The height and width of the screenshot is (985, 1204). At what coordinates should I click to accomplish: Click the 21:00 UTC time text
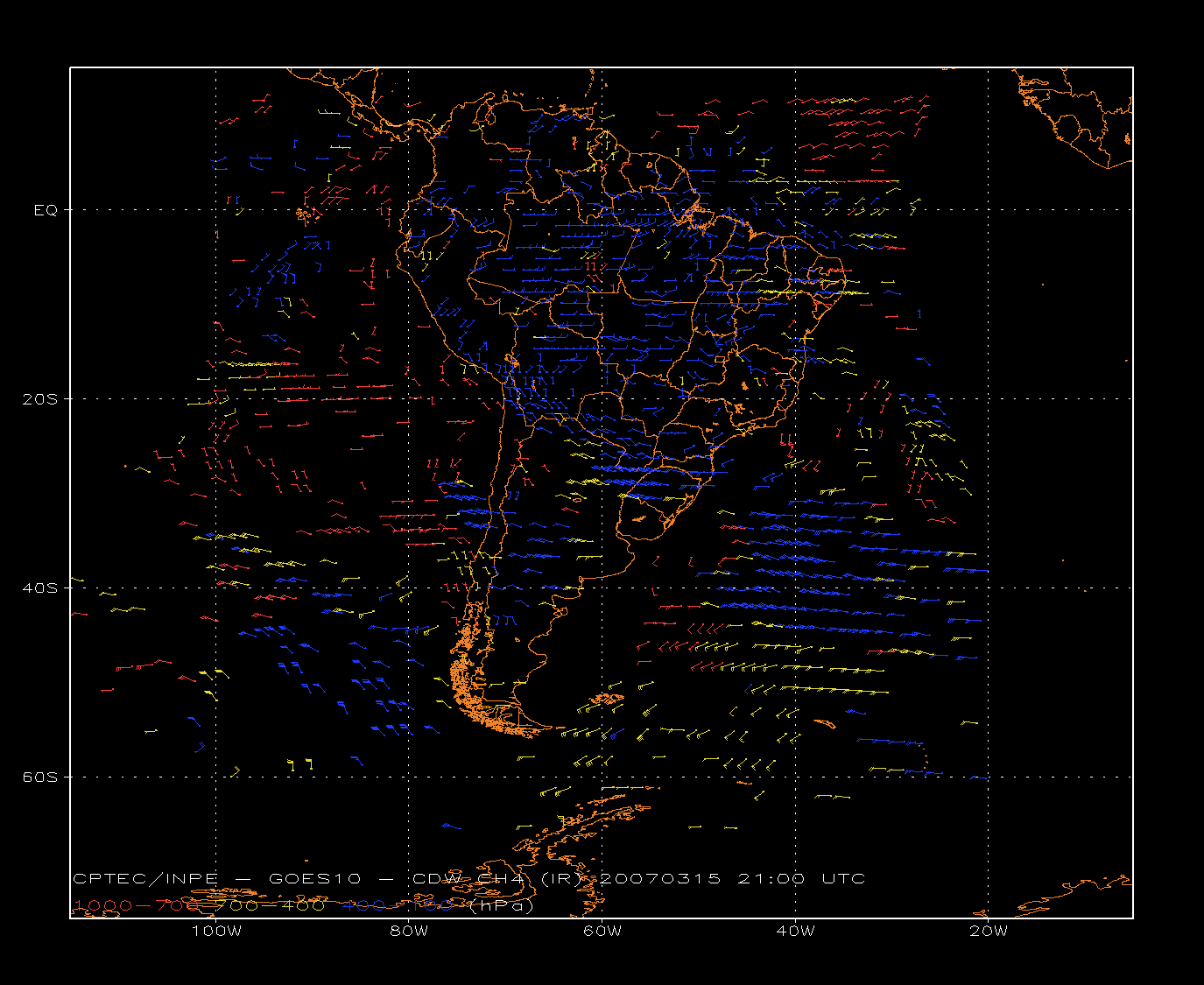pos(801,879)
